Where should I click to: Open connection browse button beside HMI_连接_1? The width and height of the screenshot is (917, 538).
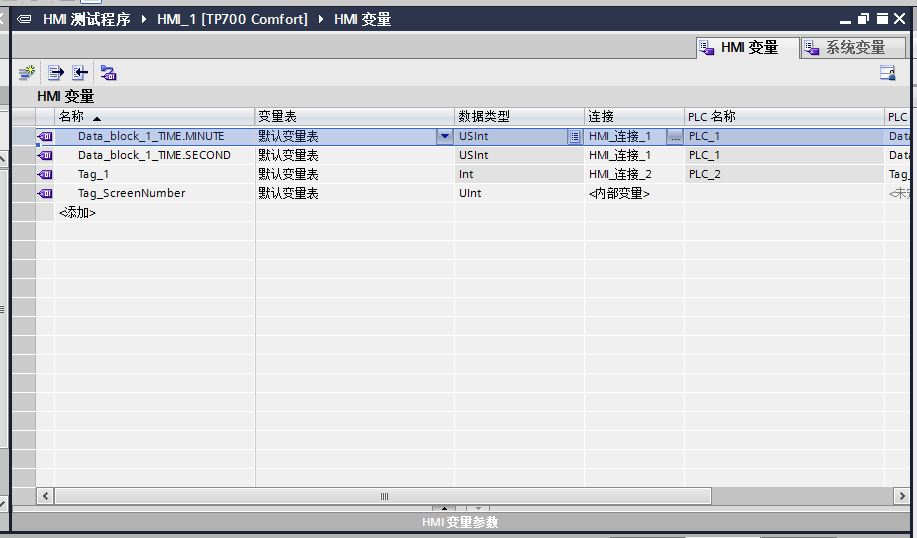[x=675, y=137]
